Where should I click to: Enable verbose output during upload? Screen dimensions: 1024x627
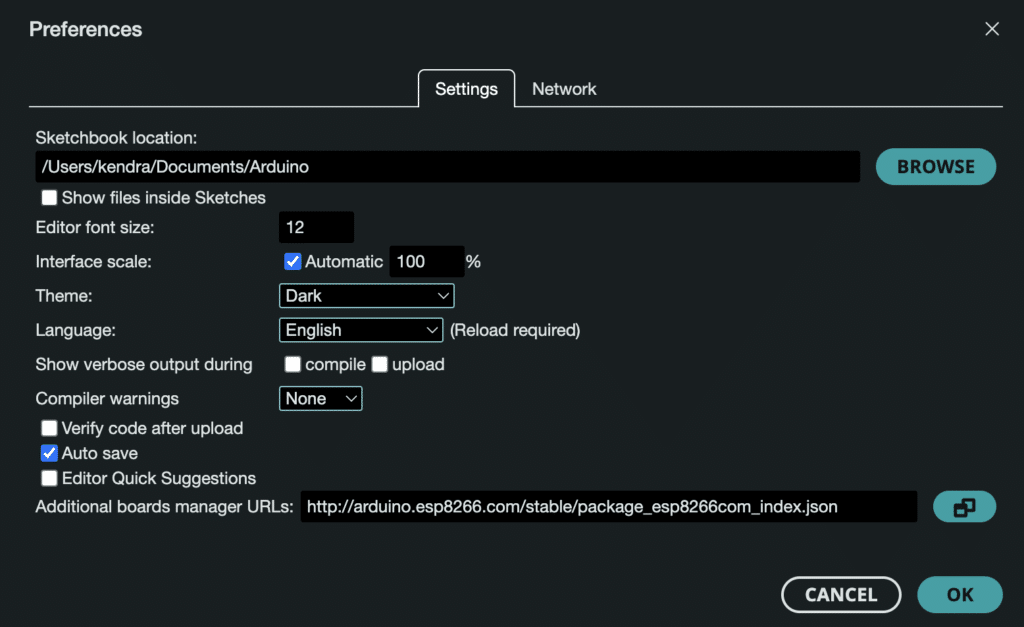click(x=379, y=364)
